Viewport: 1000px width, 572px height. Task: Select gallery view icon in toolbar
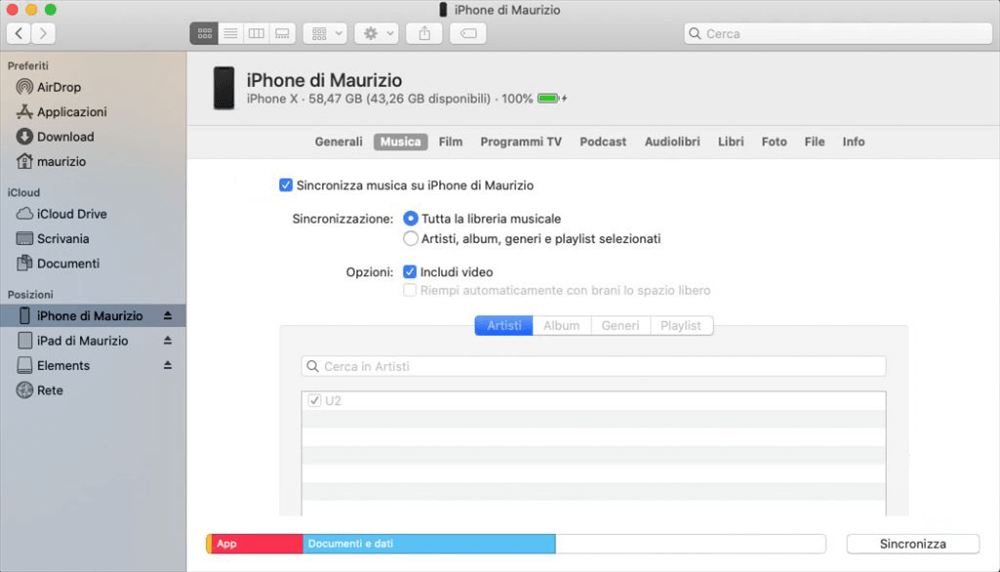(x=282, y=33)
